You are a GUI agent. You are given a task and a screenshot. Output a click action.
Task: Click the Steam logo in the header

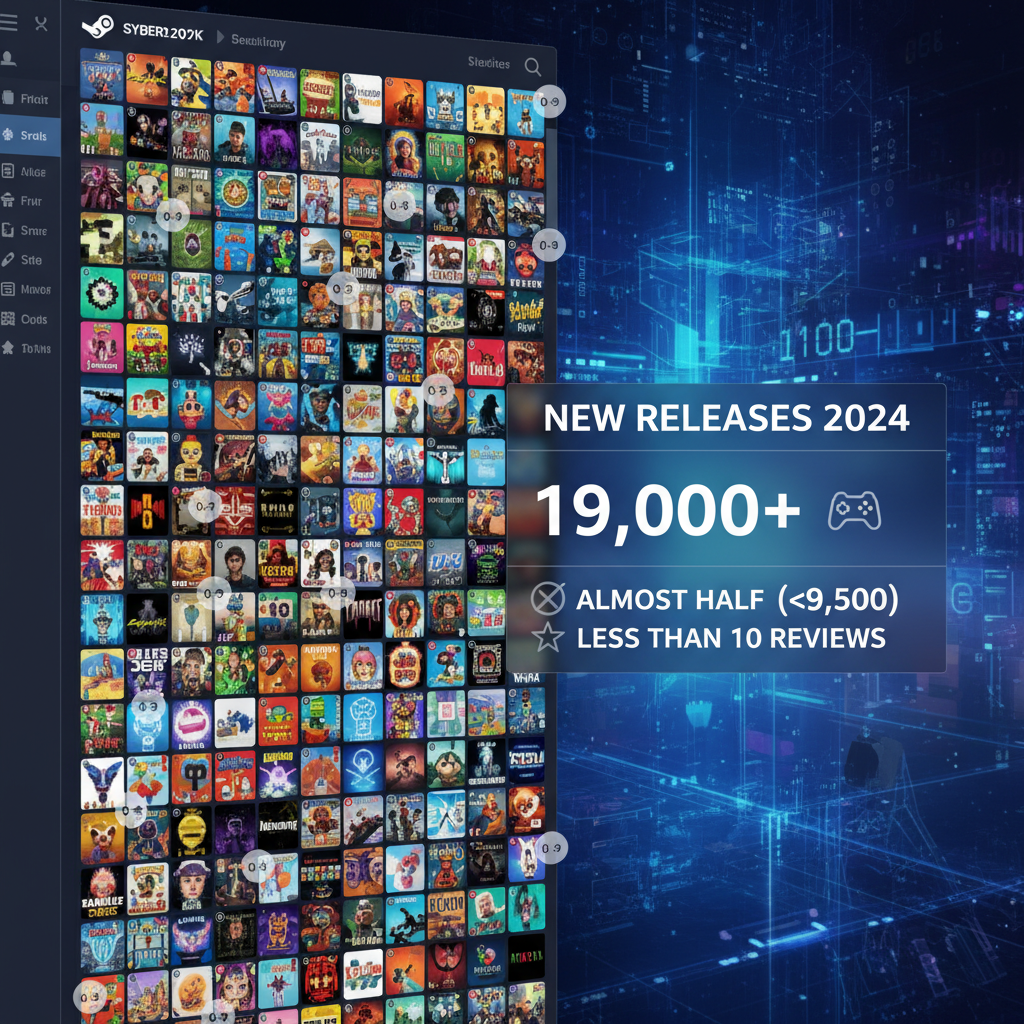point(98,27)
